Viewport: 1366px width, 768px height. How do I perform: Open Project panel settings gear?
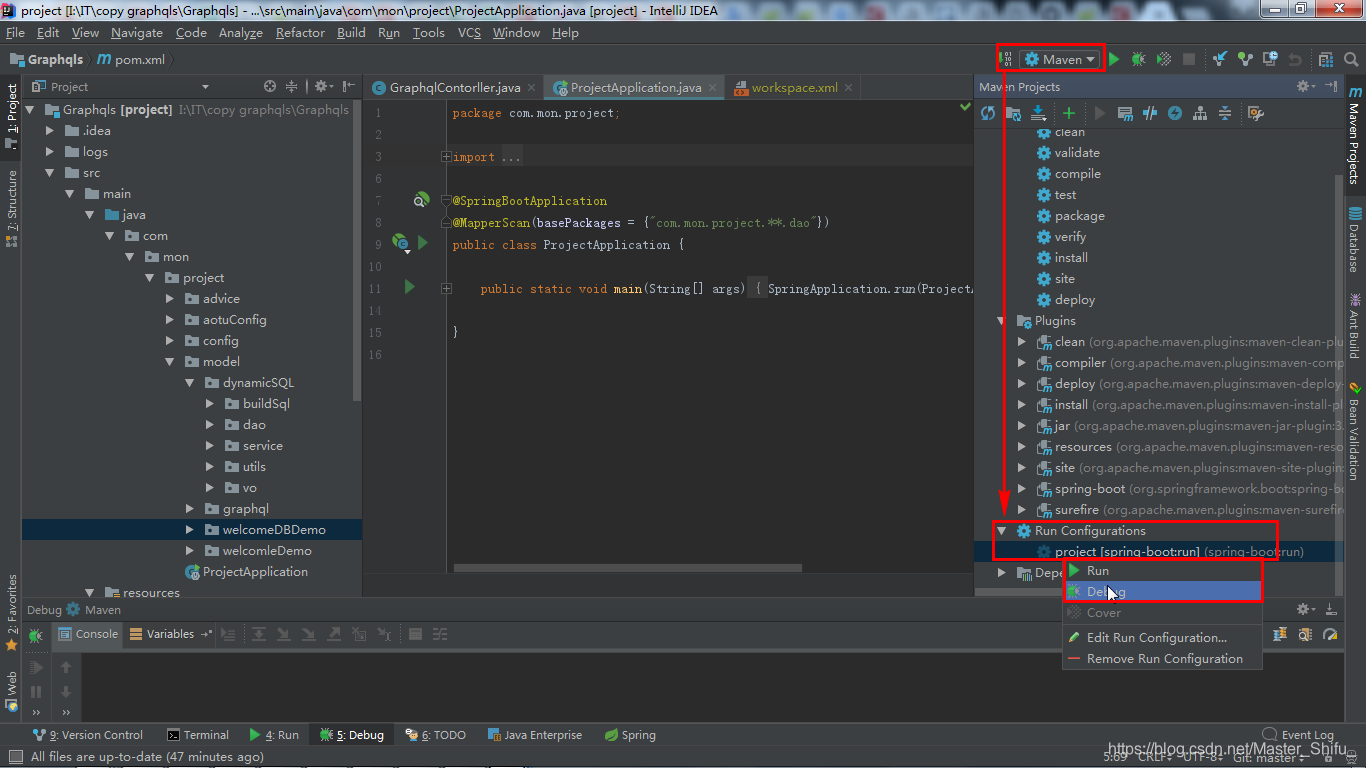point(323,87)
